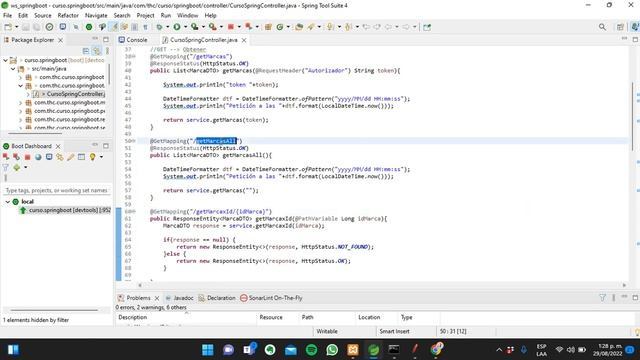Click the Resource column header
Screen dimensions: 640x360
pyautogui.click(x=271, y=318)
